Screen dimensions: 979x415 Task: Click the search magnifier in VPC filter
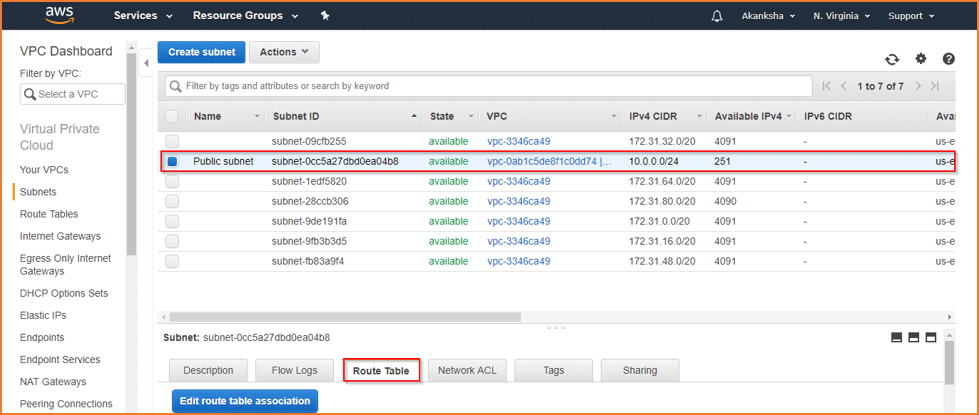[30, 94]
